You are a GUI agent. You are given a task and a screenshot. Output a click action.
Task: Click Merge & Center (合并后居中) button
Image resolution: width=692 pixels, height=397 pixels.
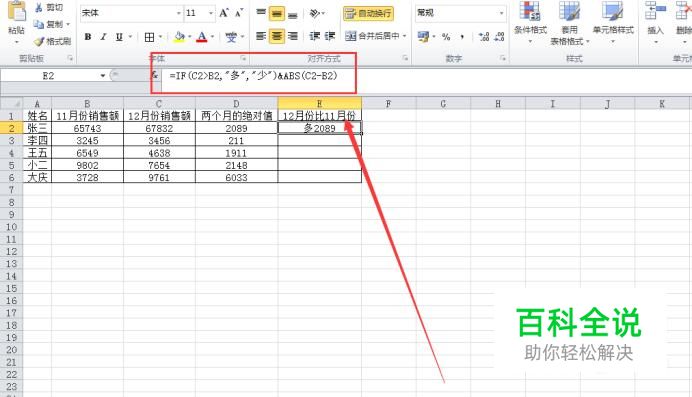click(x=372, y=36)
